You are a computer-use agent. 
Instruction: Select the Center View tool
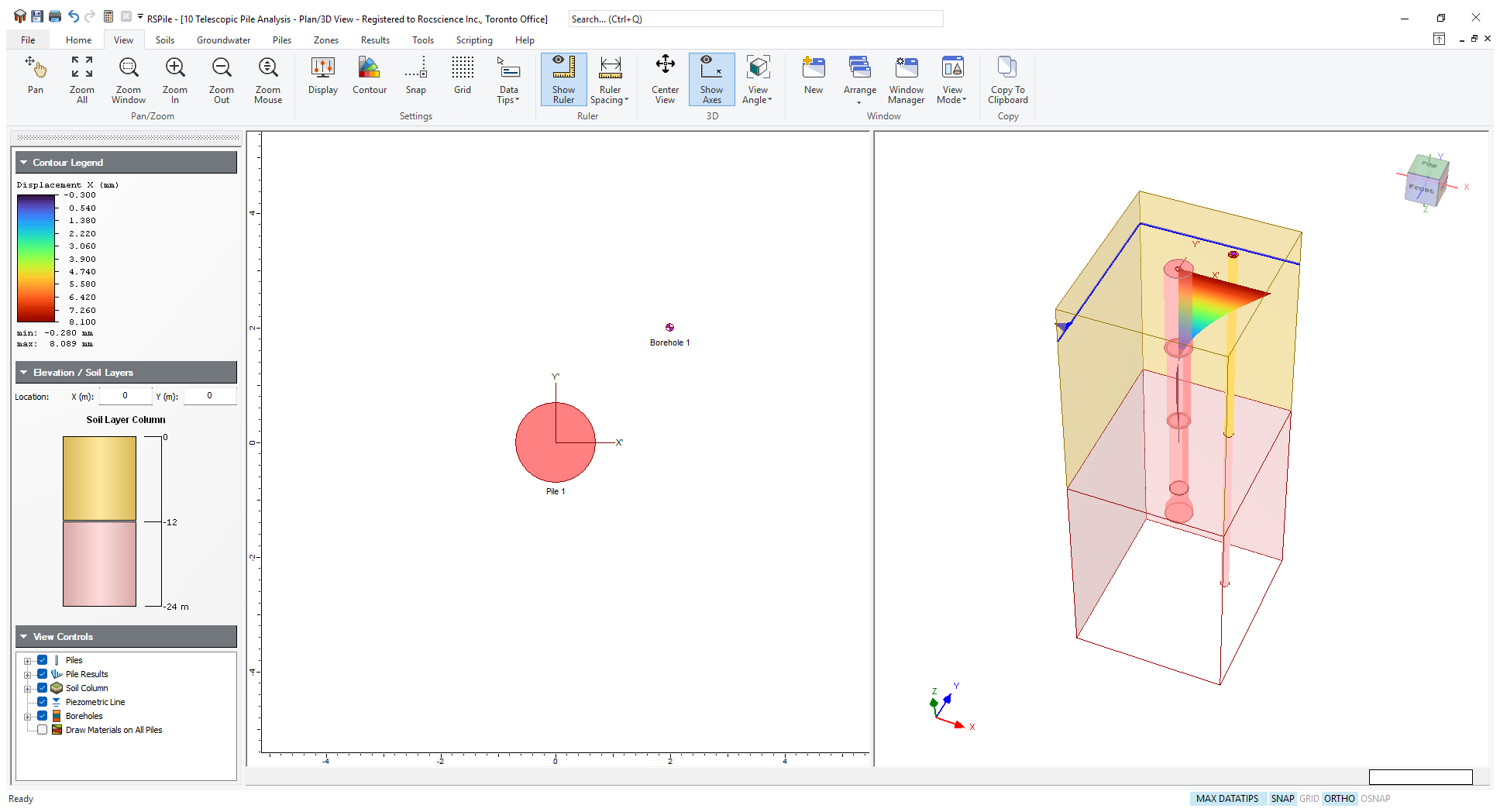tap(664, 76)
